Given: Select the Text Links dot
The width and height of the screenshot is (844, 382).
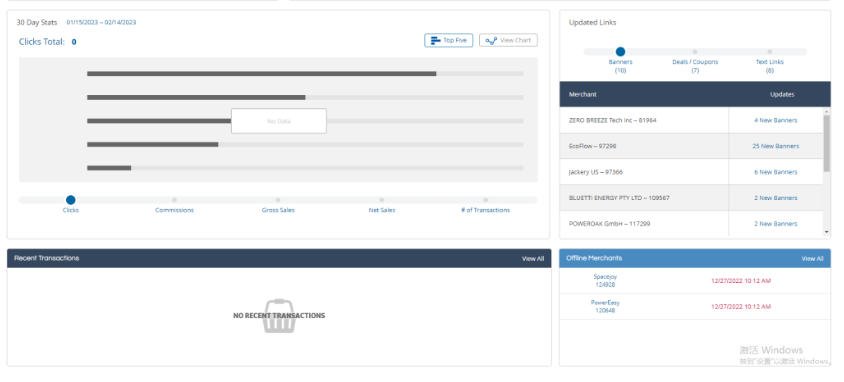Looking at the screenshot, I should 770,52.
